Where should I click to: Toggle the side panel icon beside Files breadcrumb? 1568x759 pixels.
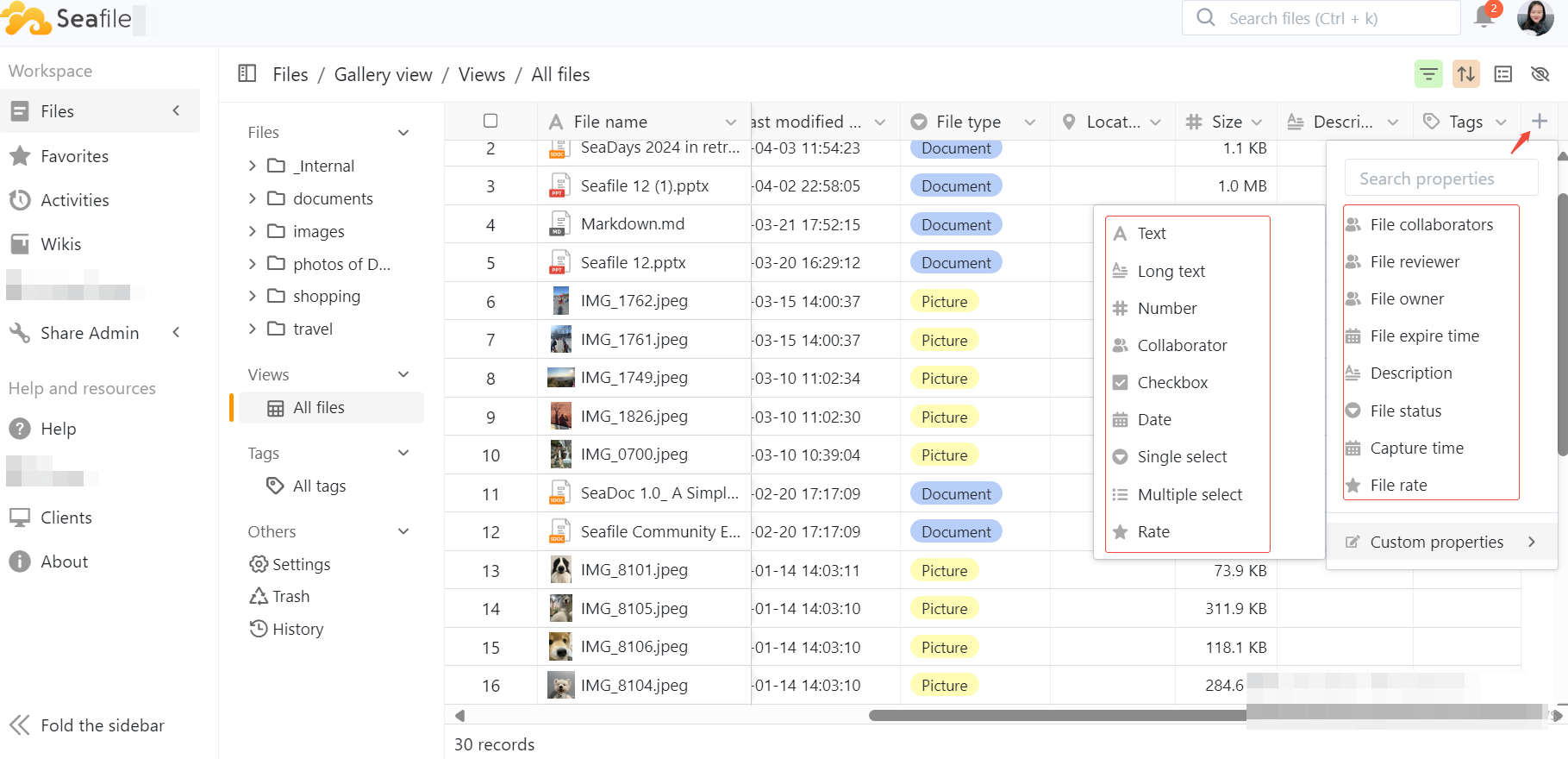point(247,74)
